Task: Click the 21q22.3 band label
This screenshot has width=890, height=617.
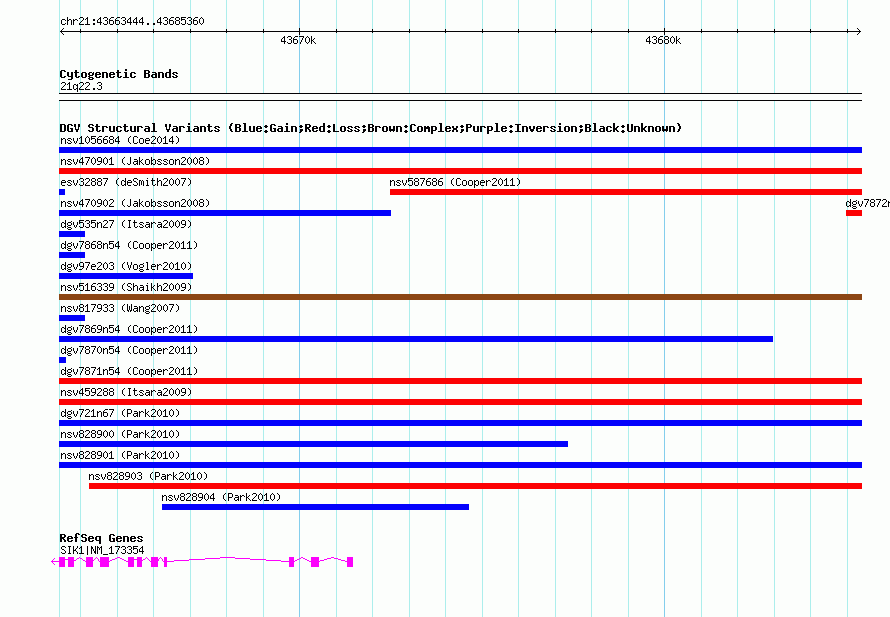Action: [x=81, y=86]
